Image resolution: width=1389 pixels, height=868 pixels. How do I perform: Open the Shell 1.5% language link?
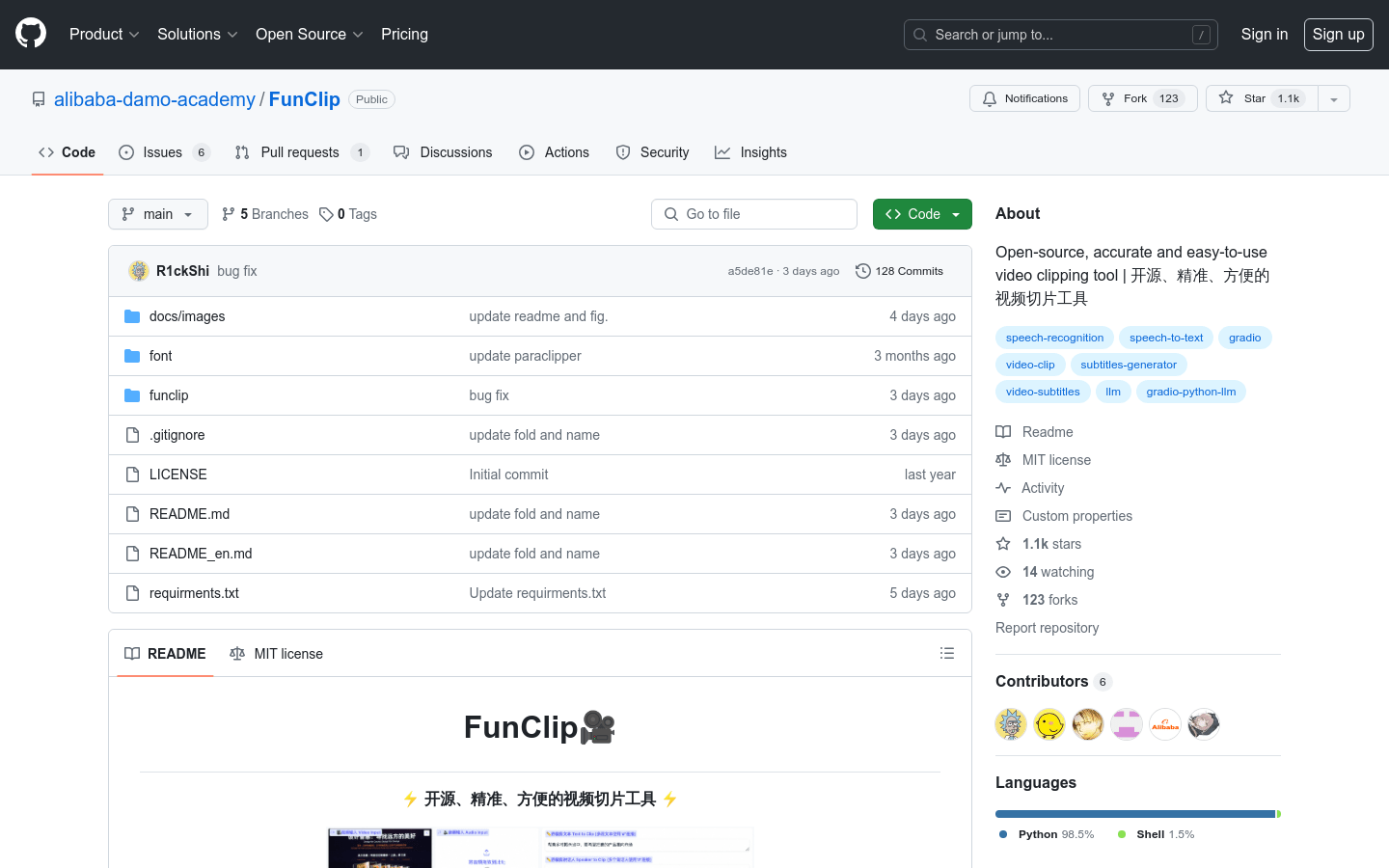click(x=1156, y=834)
